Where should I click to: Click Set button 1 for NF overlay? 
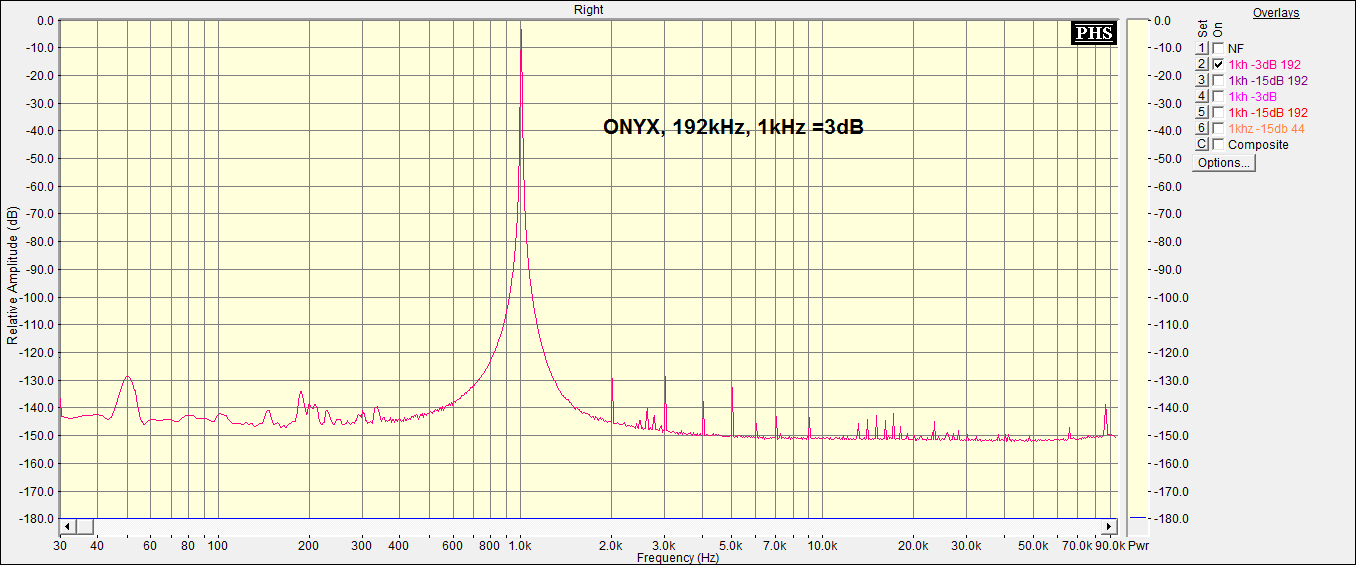click(x=1203, y=48)
